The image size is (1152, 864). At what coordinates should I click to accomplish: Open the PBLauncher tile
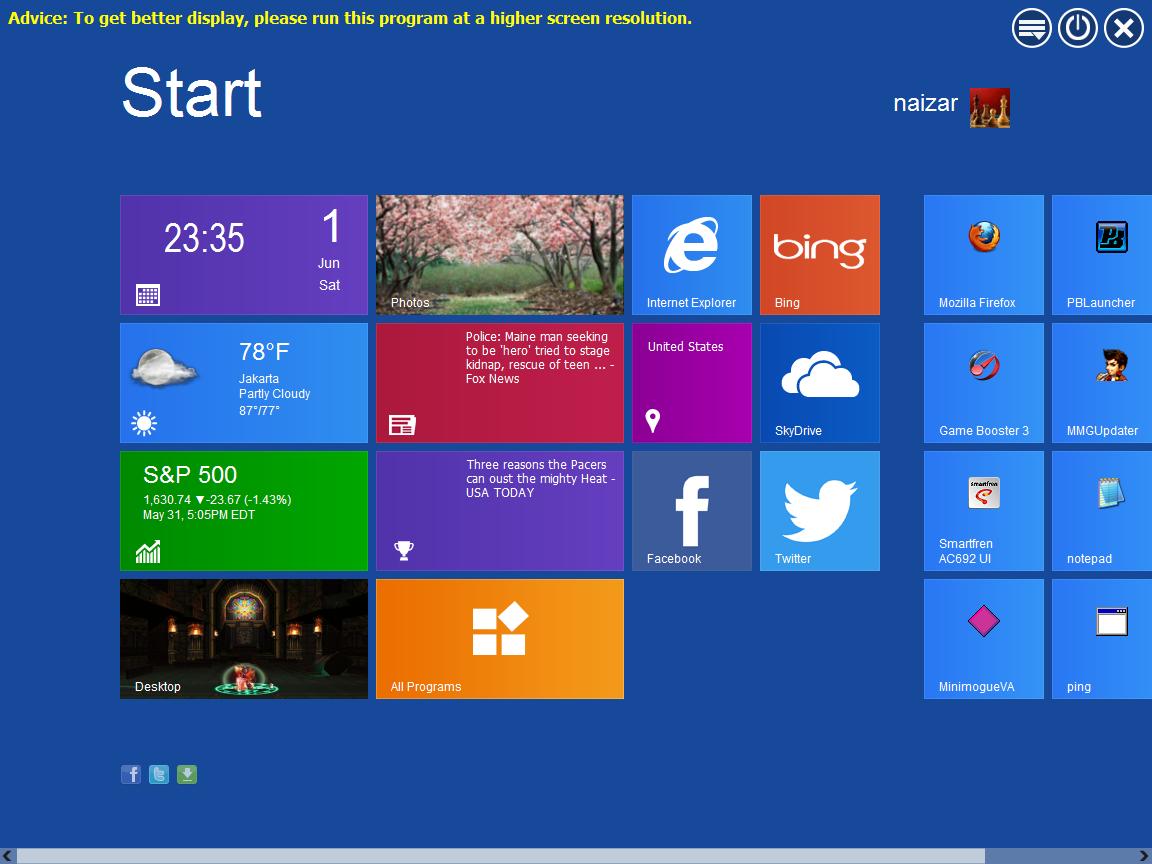(1102, 254)
